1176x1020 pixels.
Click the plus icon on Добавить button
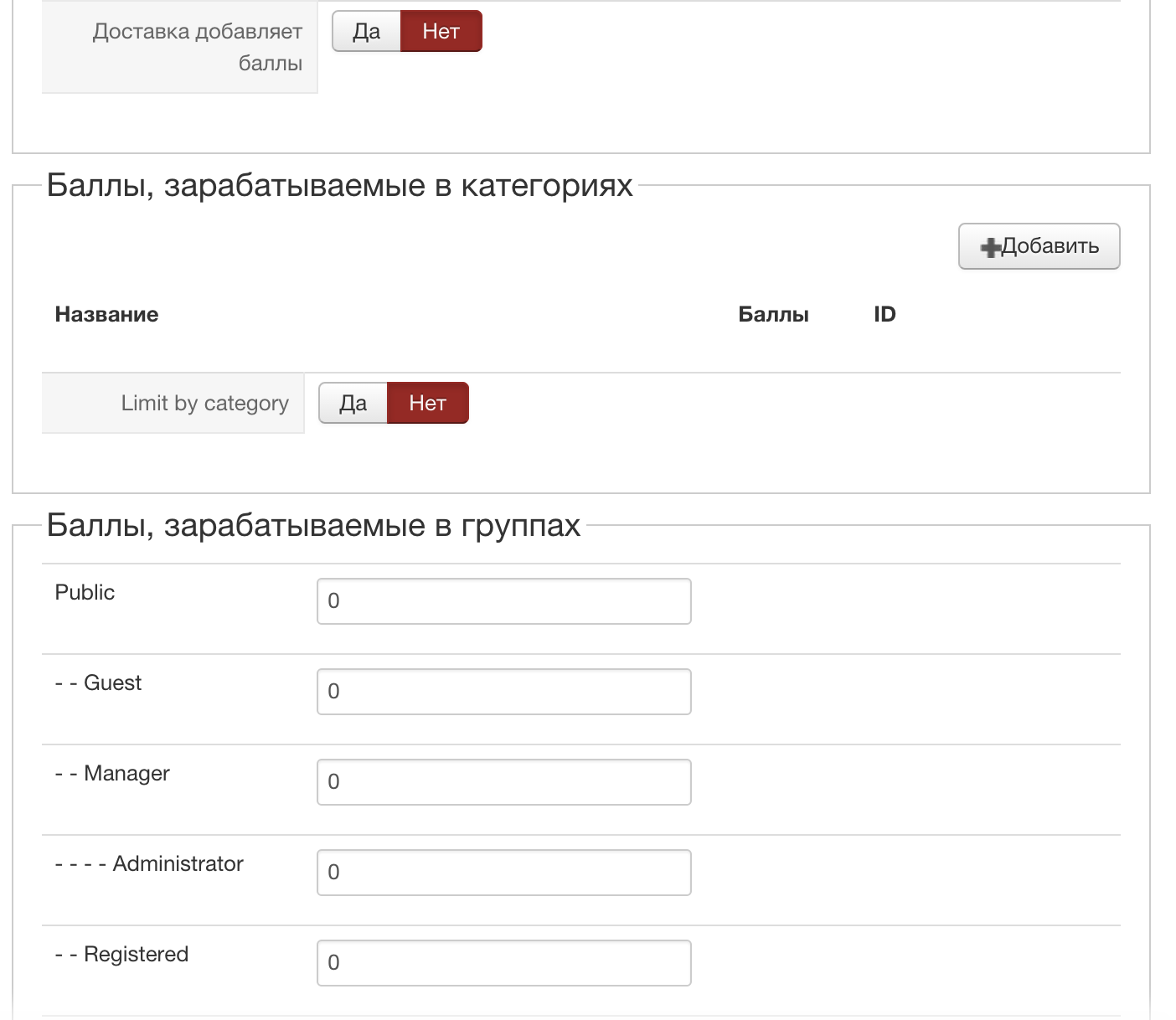pyautogui.click(x=991, y=247)
